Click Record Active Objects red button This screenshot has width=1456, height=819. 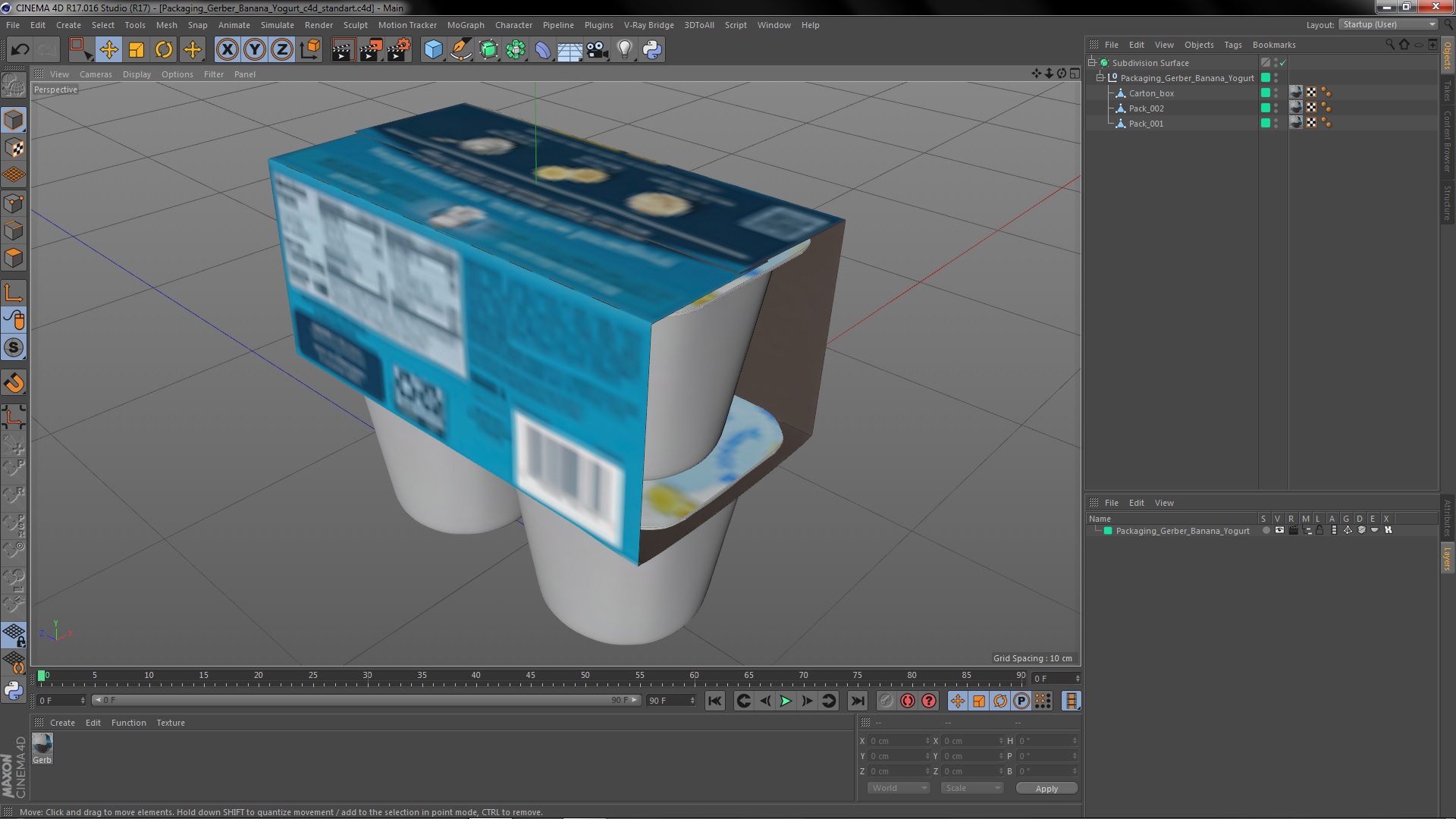886,701
